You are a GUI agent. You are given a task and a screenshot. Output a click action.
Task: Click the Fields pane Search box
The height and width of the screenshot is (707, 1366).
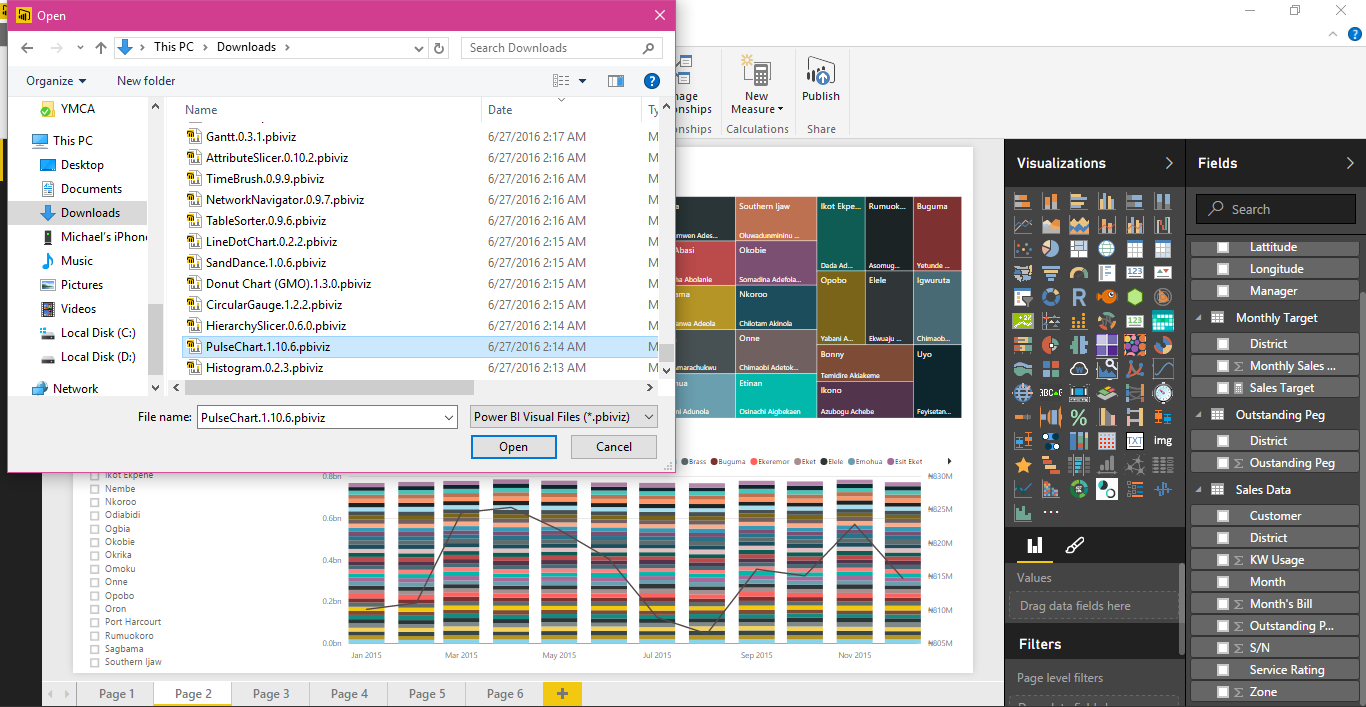1276,209
